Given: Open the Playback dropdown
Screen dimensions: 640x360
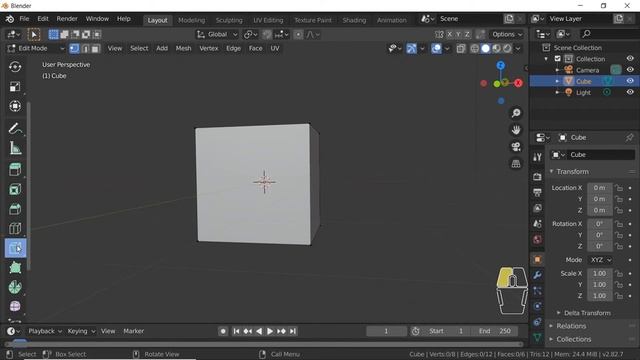Looking at the screenshot, I should click(x=45, y=331).
